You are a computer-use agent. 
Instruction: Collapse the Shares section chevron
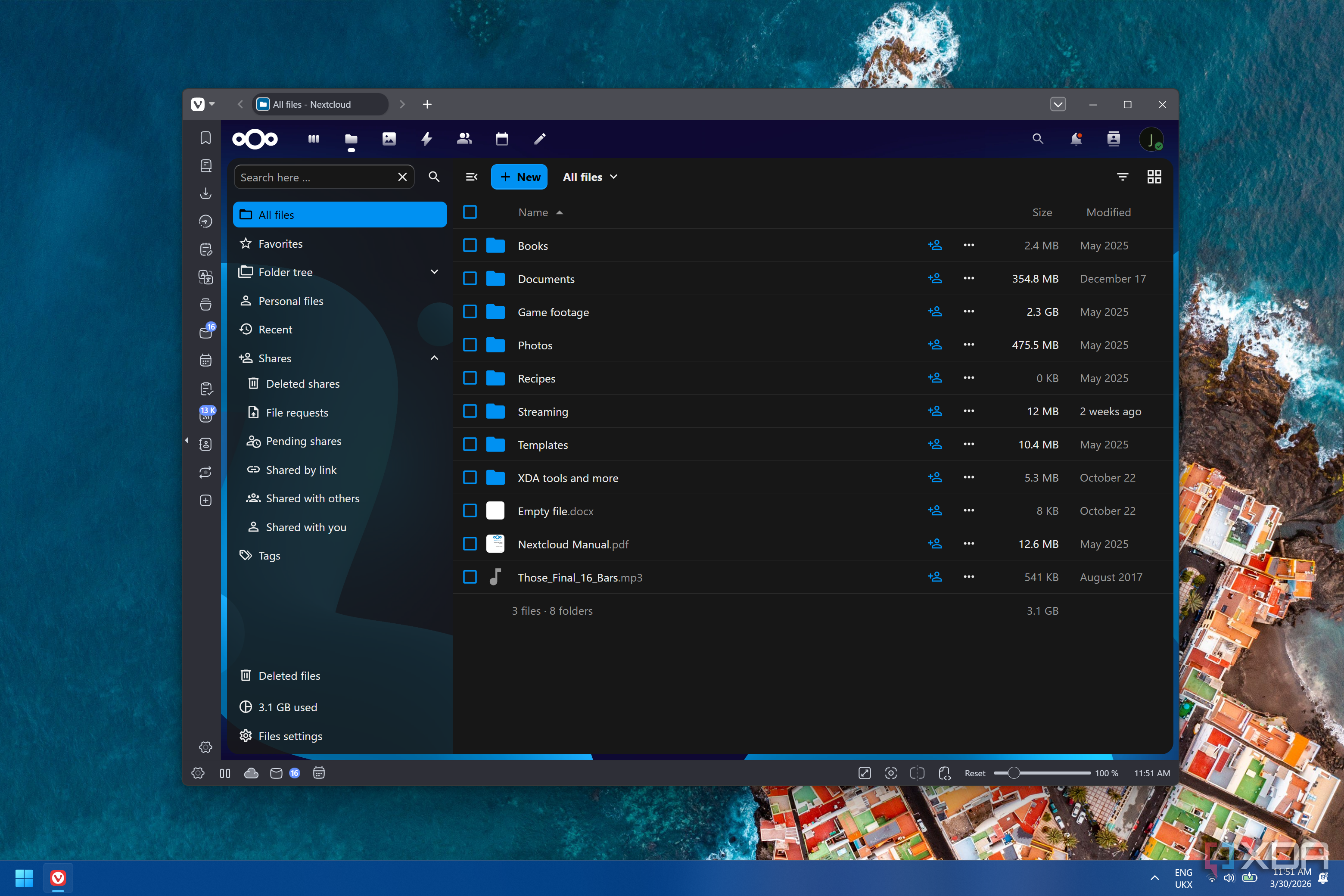tap(434, 358)
